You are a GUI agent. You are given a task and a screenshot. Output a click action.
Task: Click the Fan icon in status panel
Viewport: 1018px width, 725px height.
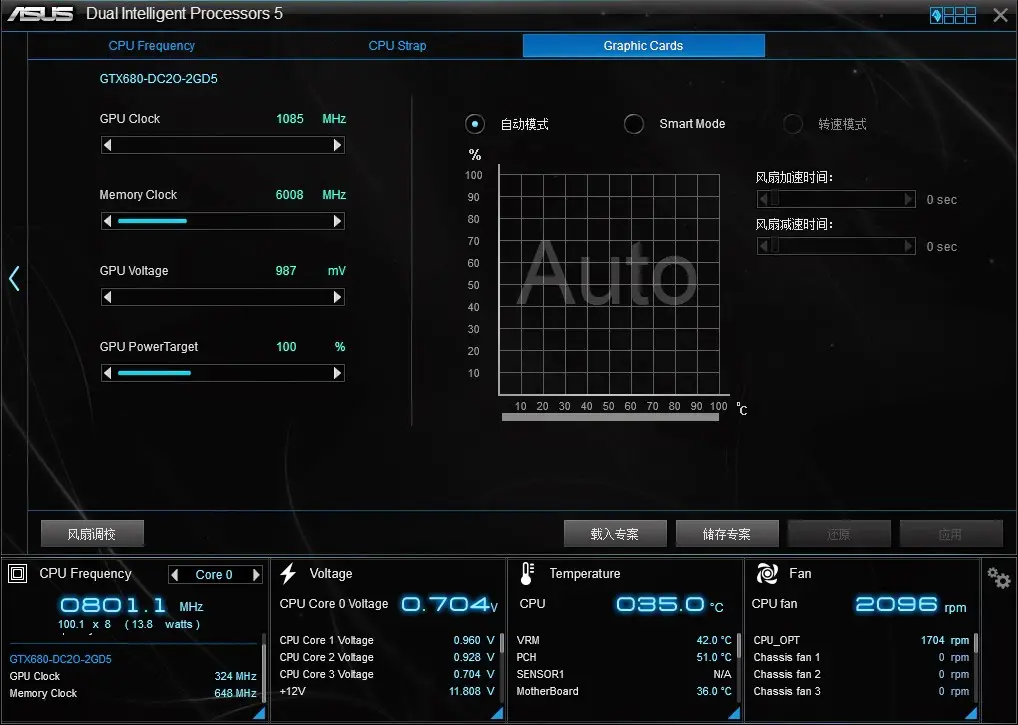click(767, 574)
